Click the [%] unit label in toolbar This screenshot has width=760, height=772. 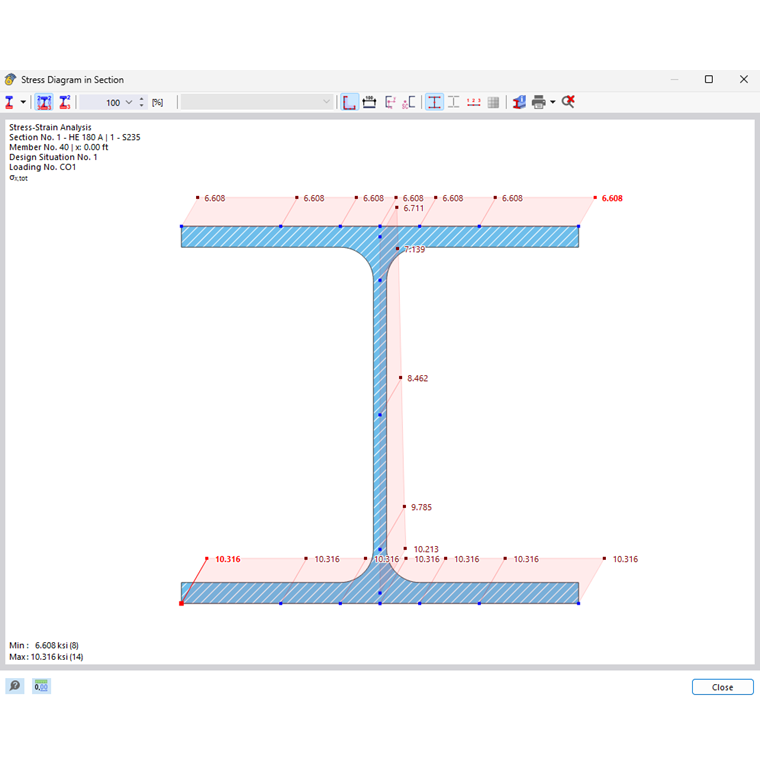(x=158, y=102)
